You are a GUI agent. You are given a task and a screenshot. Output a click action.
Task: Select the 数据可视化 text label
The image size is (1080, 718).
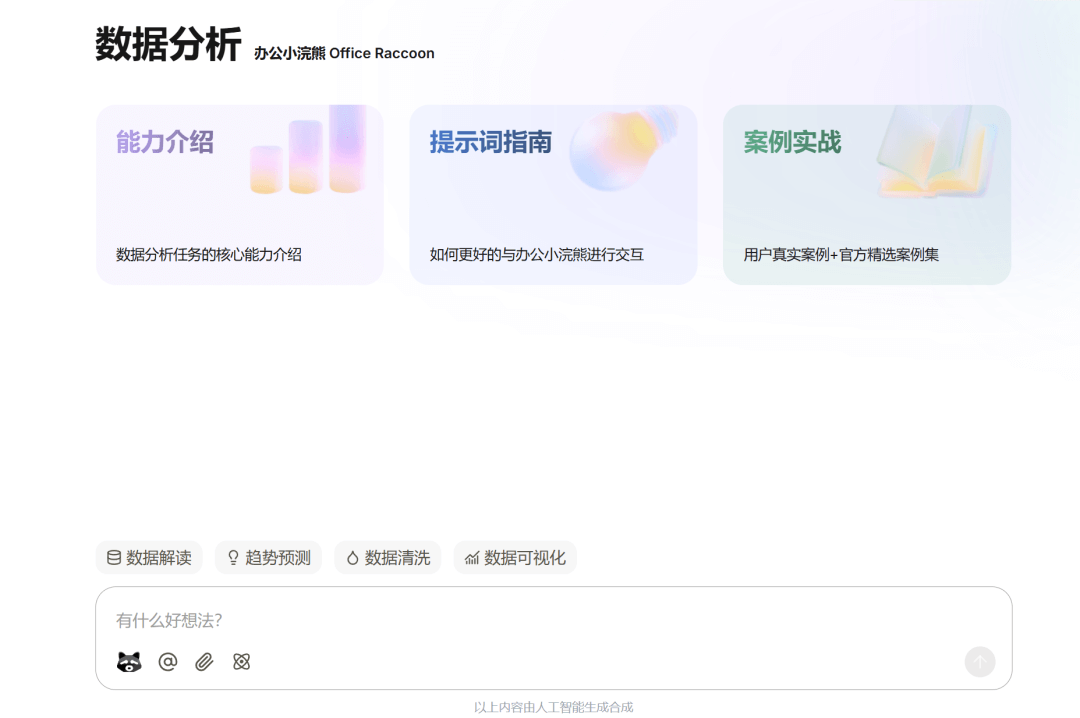tap(525, 558)
